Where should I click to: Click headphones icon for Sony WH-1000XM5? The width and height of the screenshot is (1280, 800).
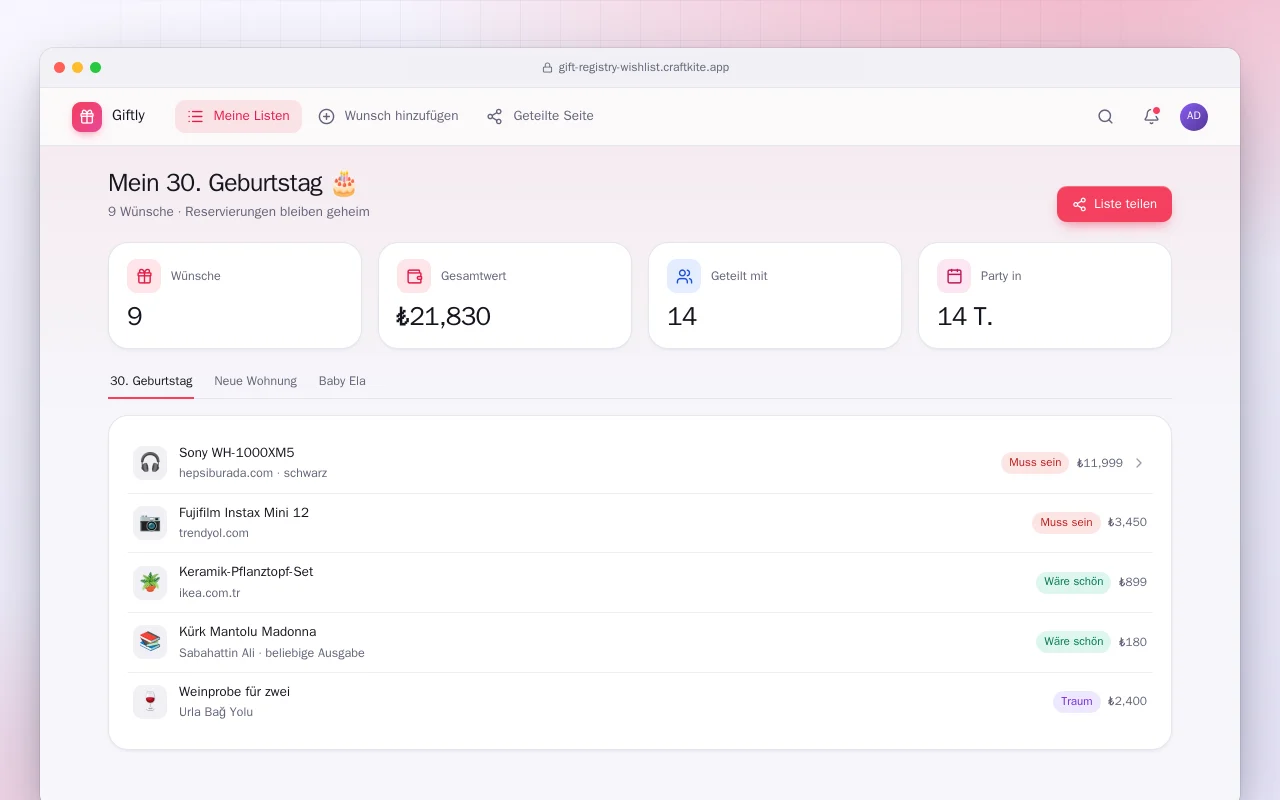coord(150,463)
